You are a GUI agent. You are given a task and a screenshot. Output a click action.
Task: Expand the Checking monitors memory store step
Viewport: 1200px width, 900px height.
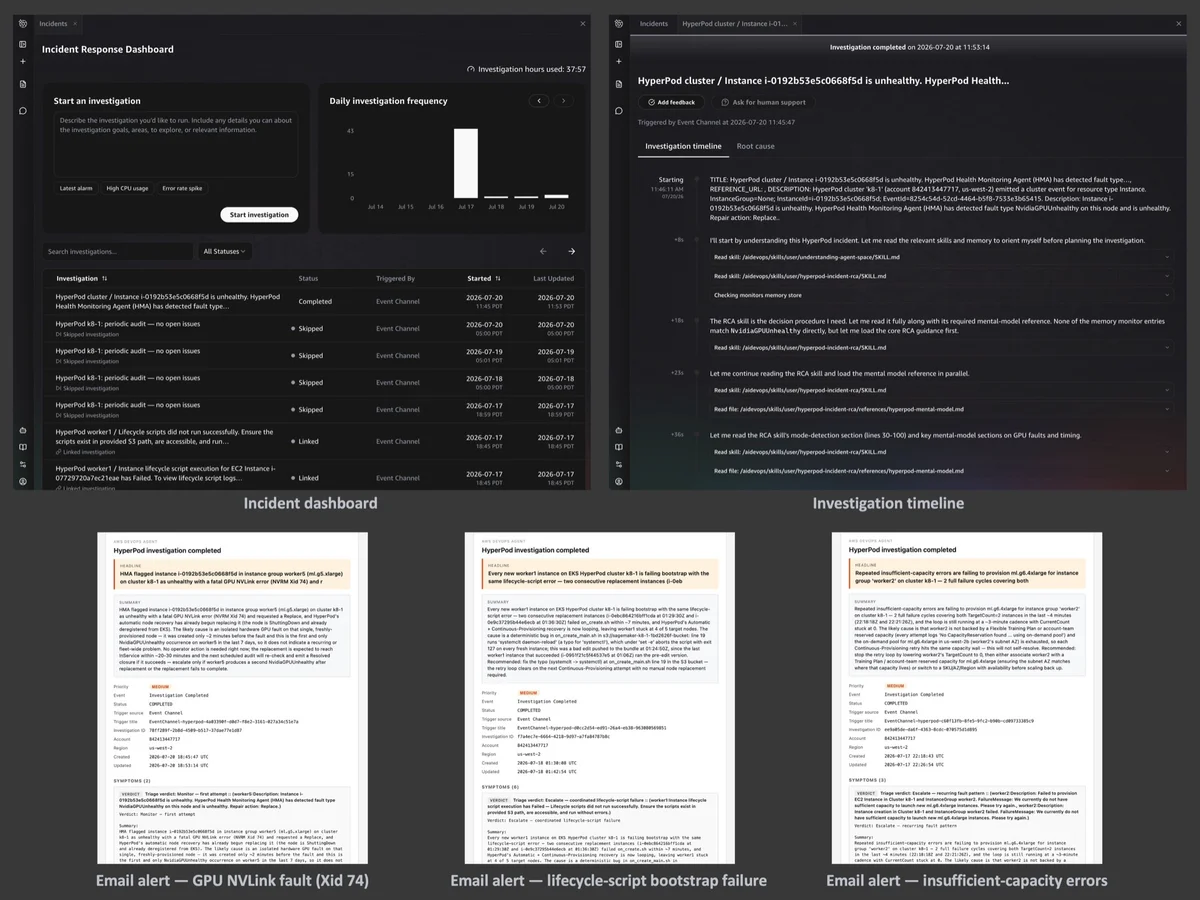coord(940,295)
